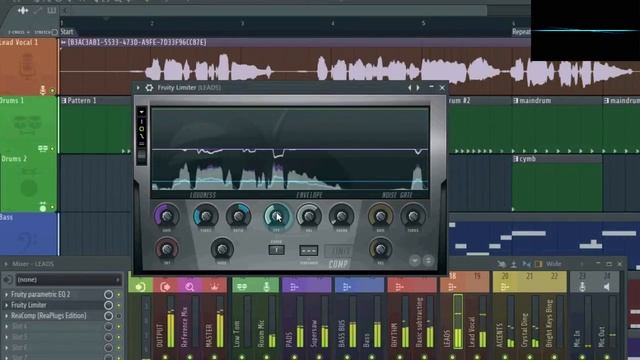Toggle Fruity parametric EQ 2 slot LED
Viewport: 640px width, 360px height.
pyautogui.click(x=119, y=294)
